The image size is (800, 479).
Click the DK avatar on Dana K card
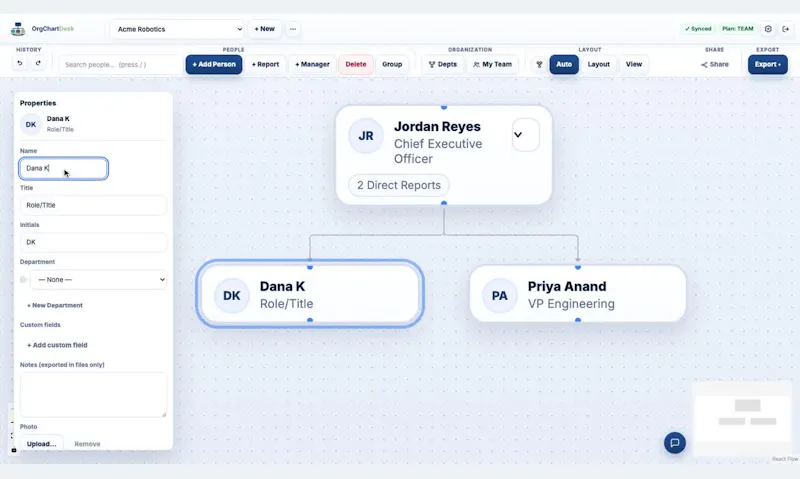point(232,295)
